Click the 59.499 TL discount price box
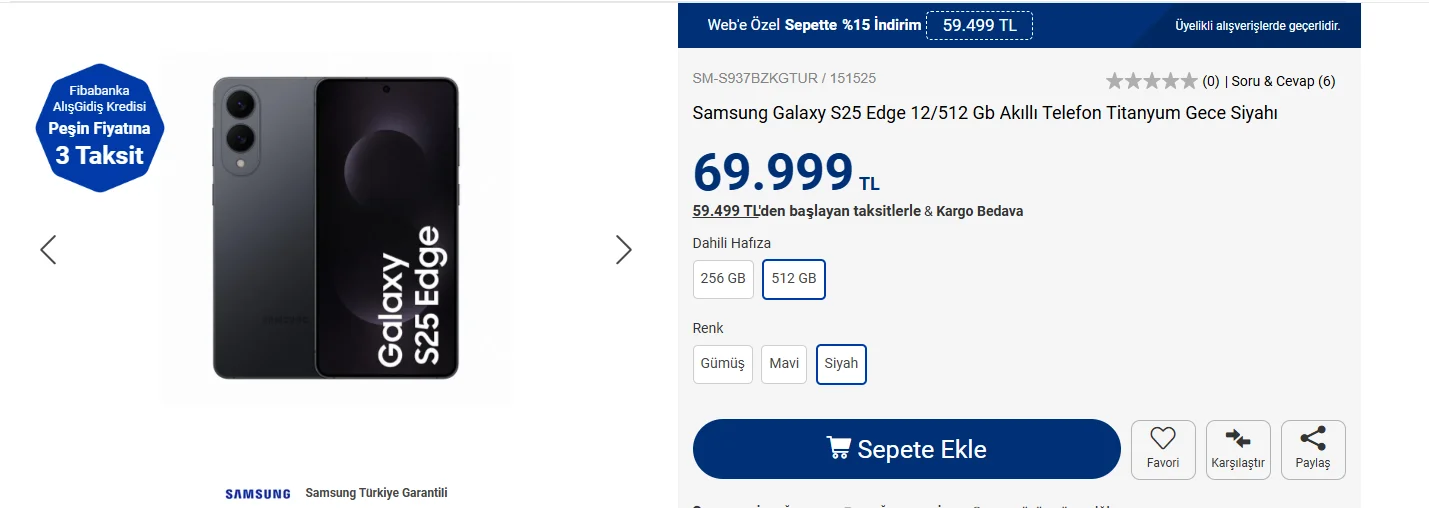Screen dimensions: 1429x508 pyautogui.click(x=979, y=25)
